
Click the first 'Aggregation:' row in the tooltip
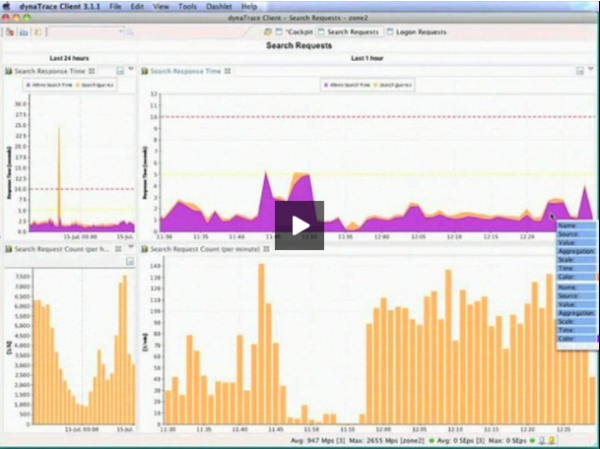577,251
